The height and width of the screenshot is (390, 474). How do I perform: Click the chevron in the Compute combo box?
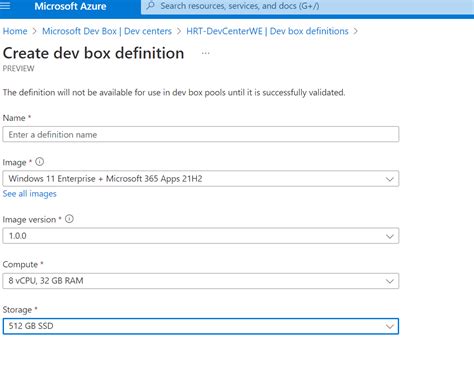click(x=390, y=281)
